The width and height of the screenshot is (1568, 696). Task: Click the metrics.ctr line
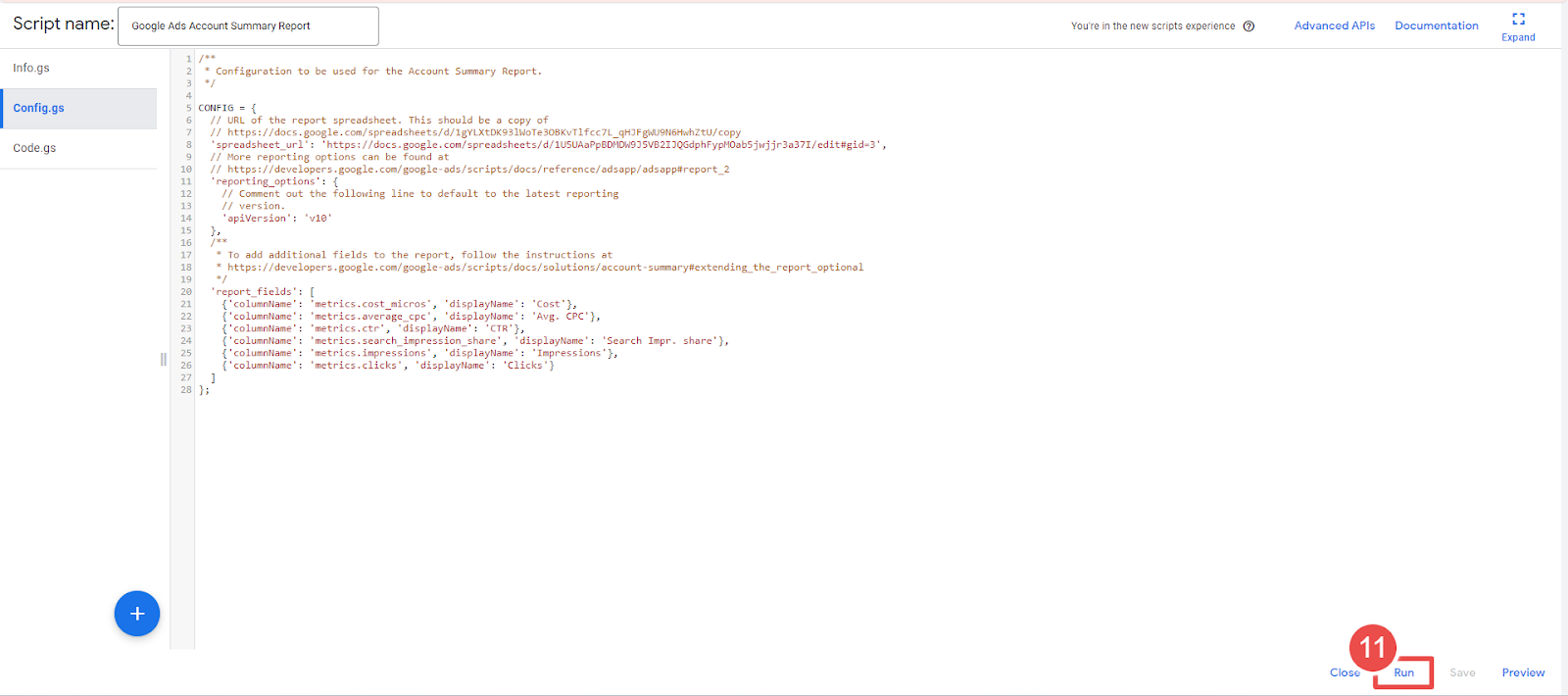(x=372, y=328)
